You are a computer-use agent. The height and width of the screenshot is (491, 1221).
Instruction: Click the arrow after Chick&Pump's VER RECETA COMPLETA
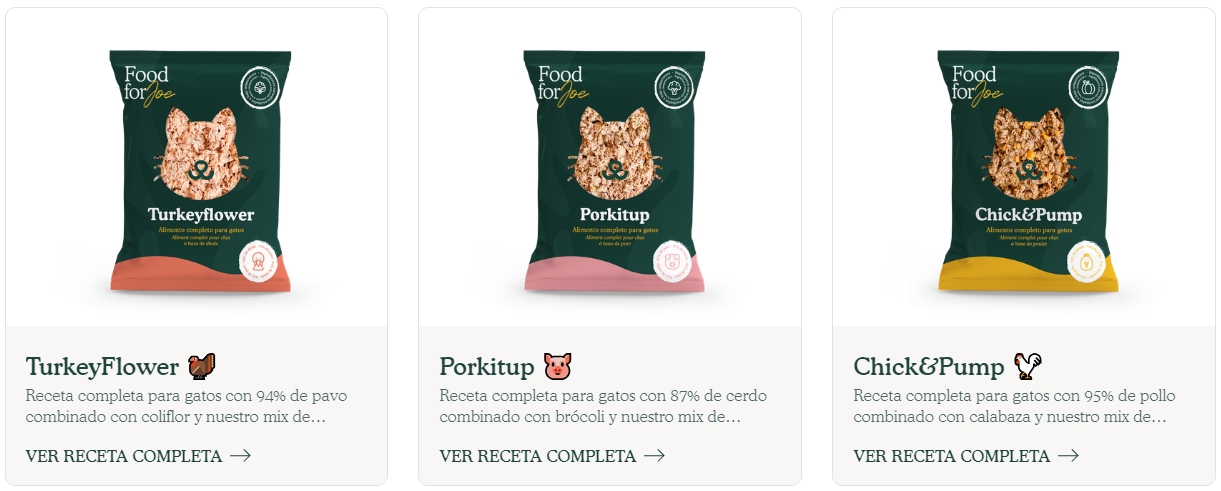1068,456
